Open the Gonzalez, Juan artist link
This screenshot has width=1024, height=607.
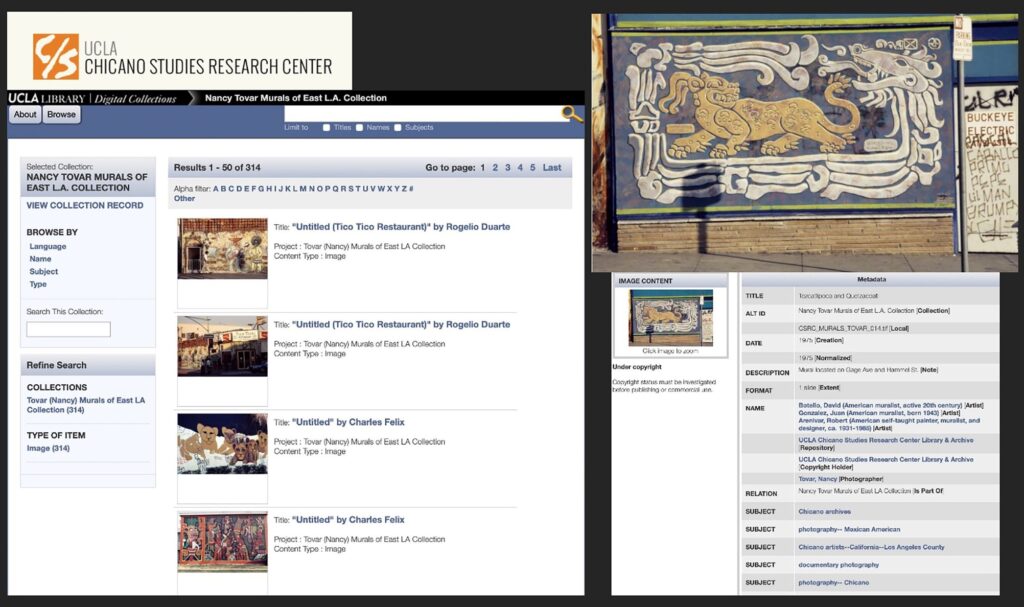(869, 413)
